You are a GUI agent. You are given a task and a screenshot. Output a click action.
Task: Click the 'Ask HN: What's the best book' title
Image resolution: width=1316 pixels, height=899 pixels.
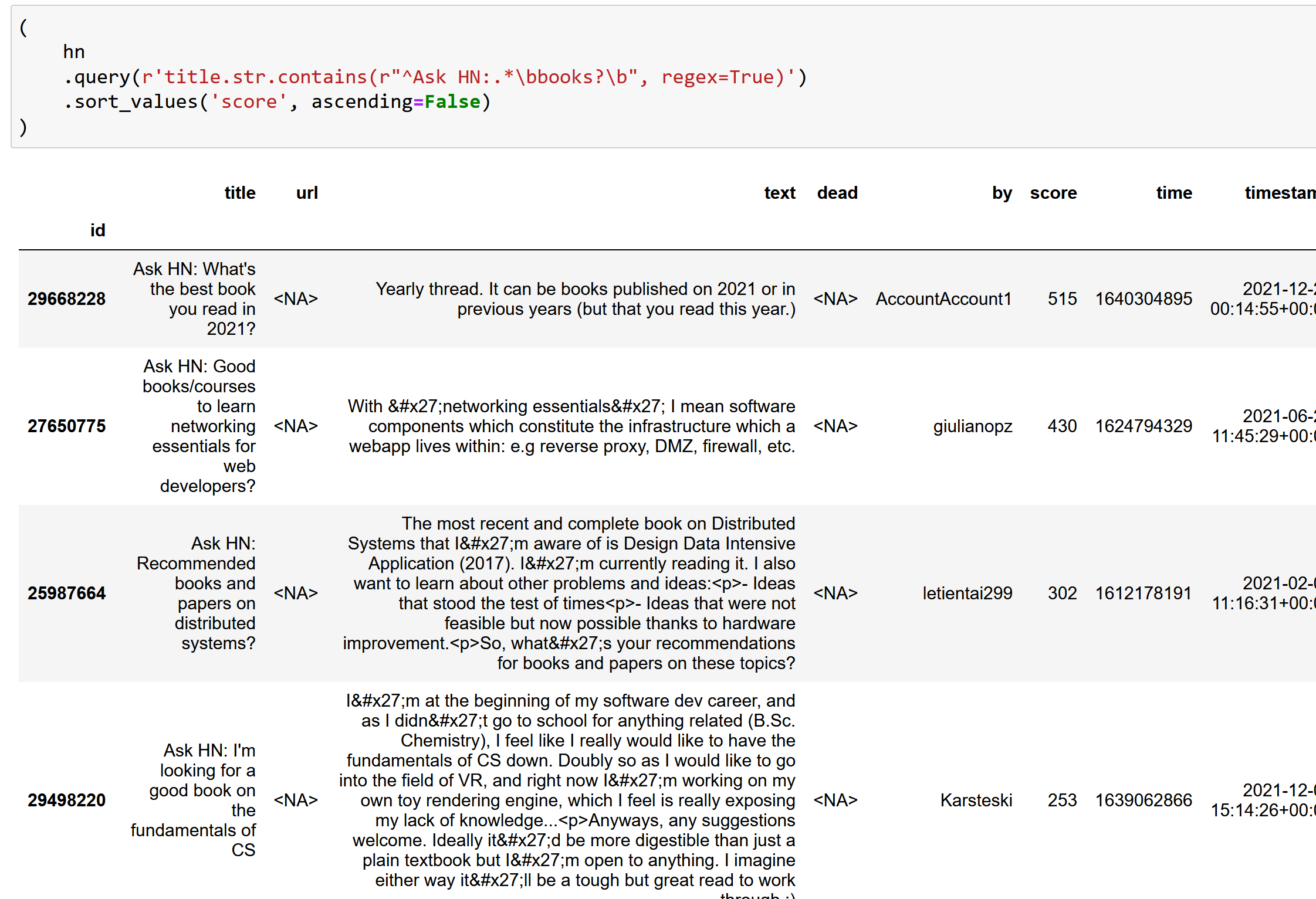click(195, 298)
